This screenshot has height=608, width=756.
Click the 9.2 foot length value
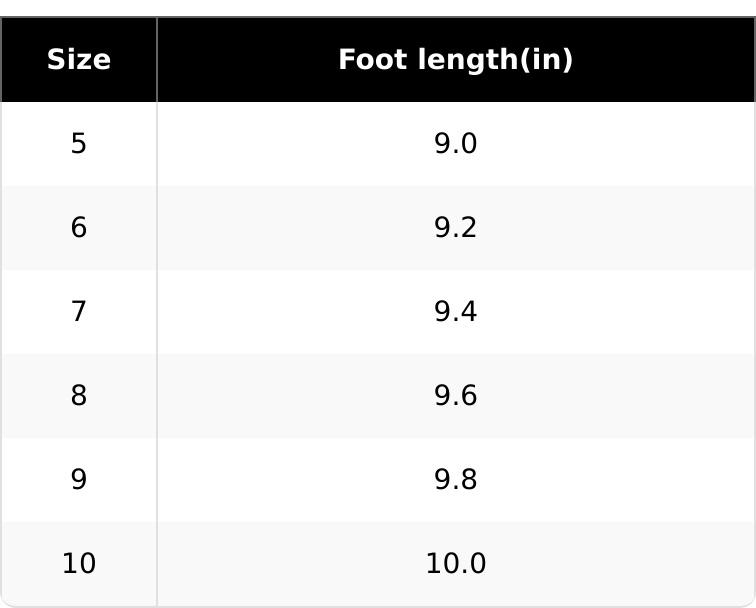pyautogui.click(x=456, y=228)
